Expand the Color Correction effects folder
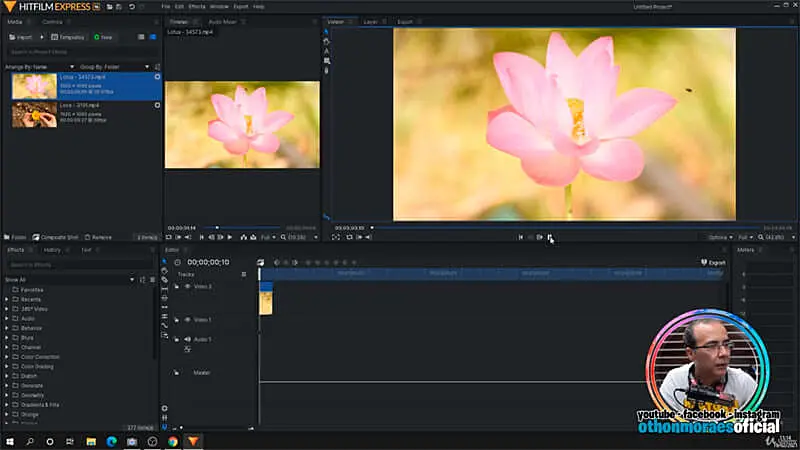The image size is (800, 450). tap(7, 357)
